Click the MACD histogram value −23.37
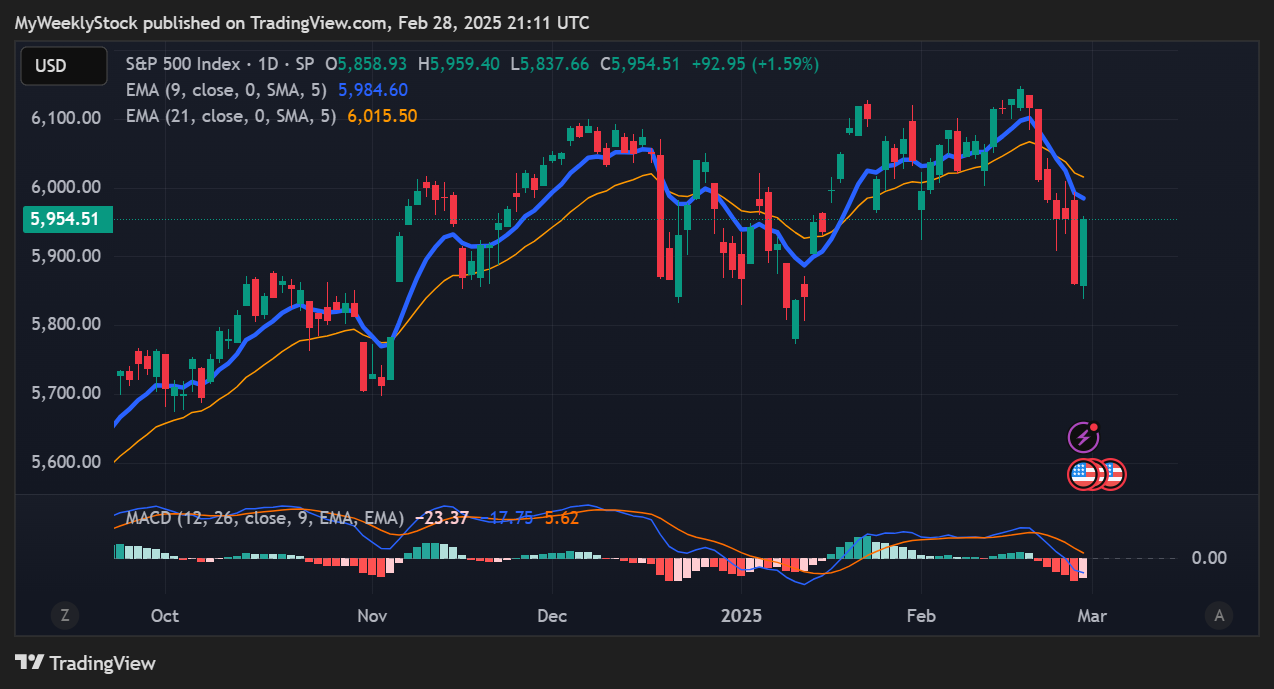Image resolution: width=1274 pixels, height=689 pixels. [443, 518]
